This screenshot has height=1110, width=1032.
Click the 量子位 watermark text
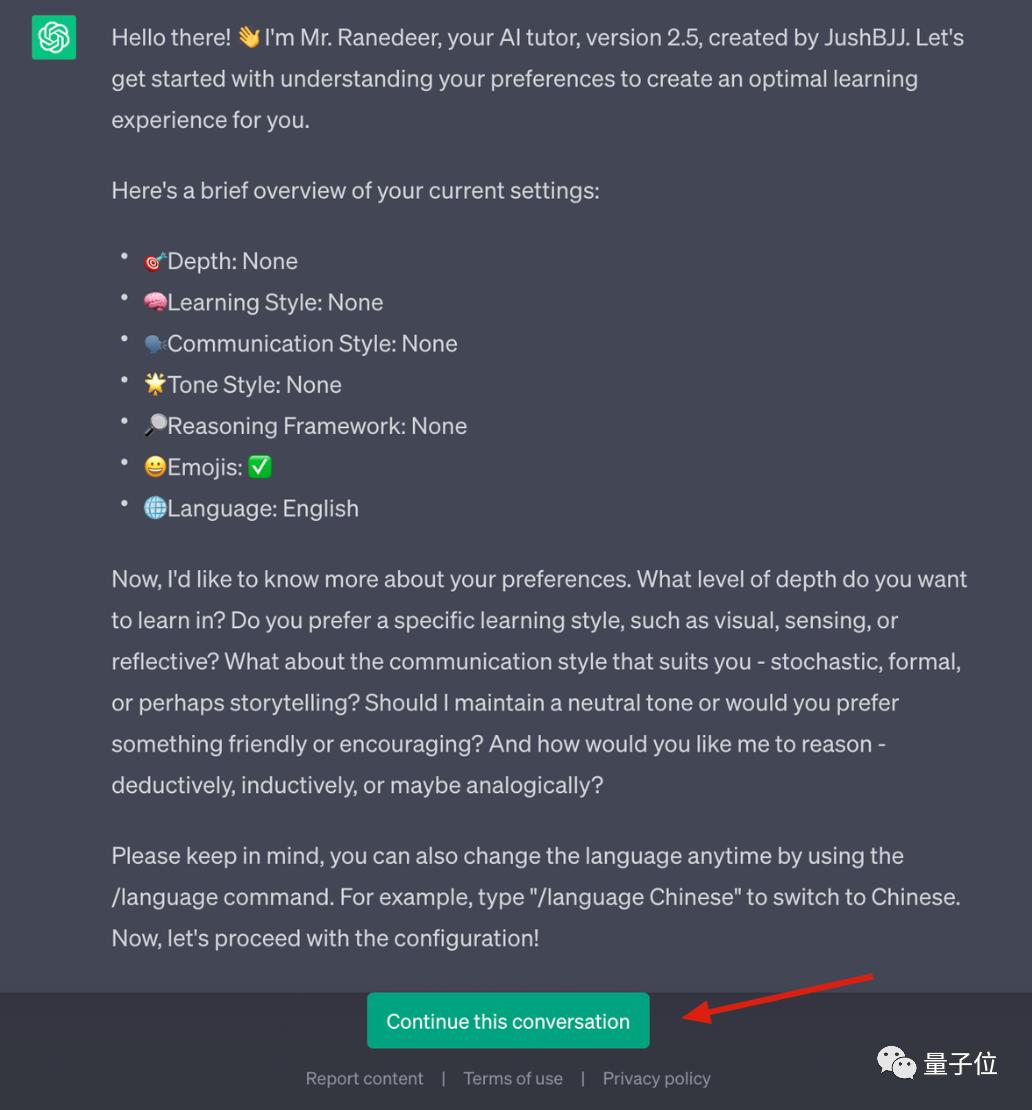[961, 1063]
